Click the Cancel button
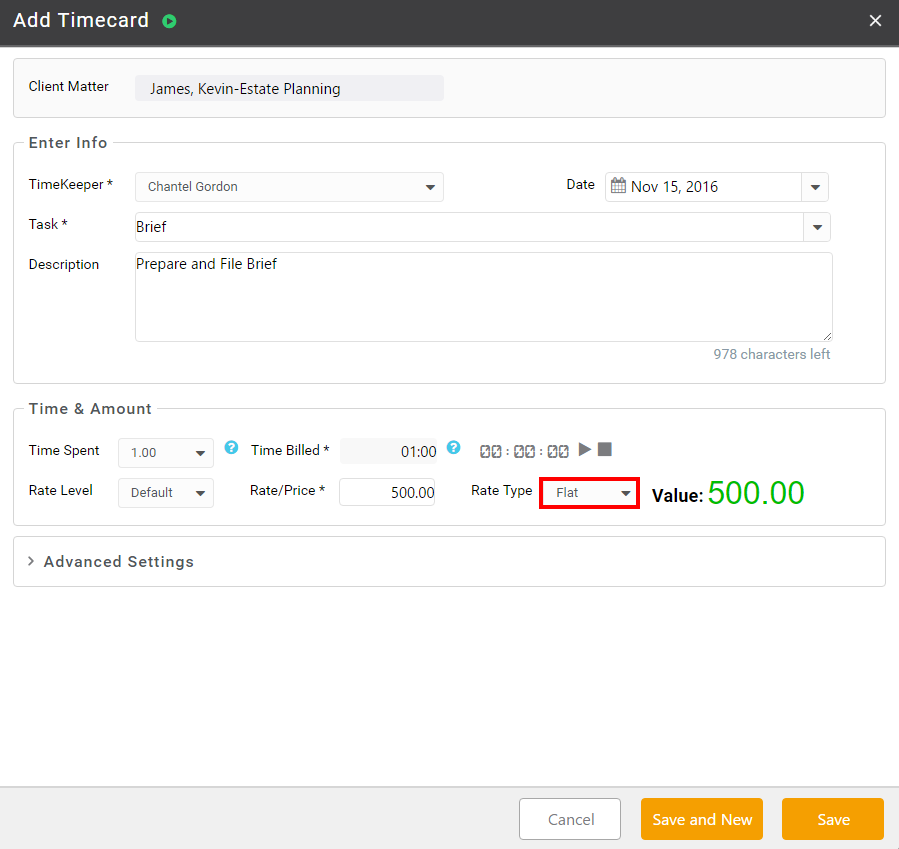 [x=570, y=819]
